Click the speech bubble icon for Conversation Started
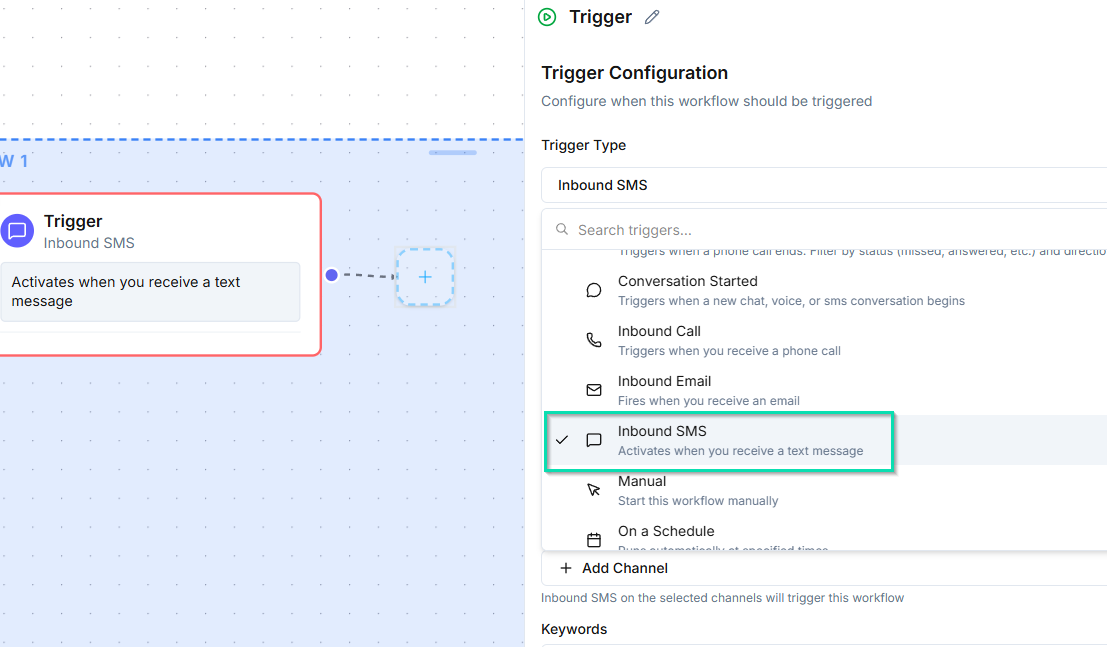 [594, 290]
